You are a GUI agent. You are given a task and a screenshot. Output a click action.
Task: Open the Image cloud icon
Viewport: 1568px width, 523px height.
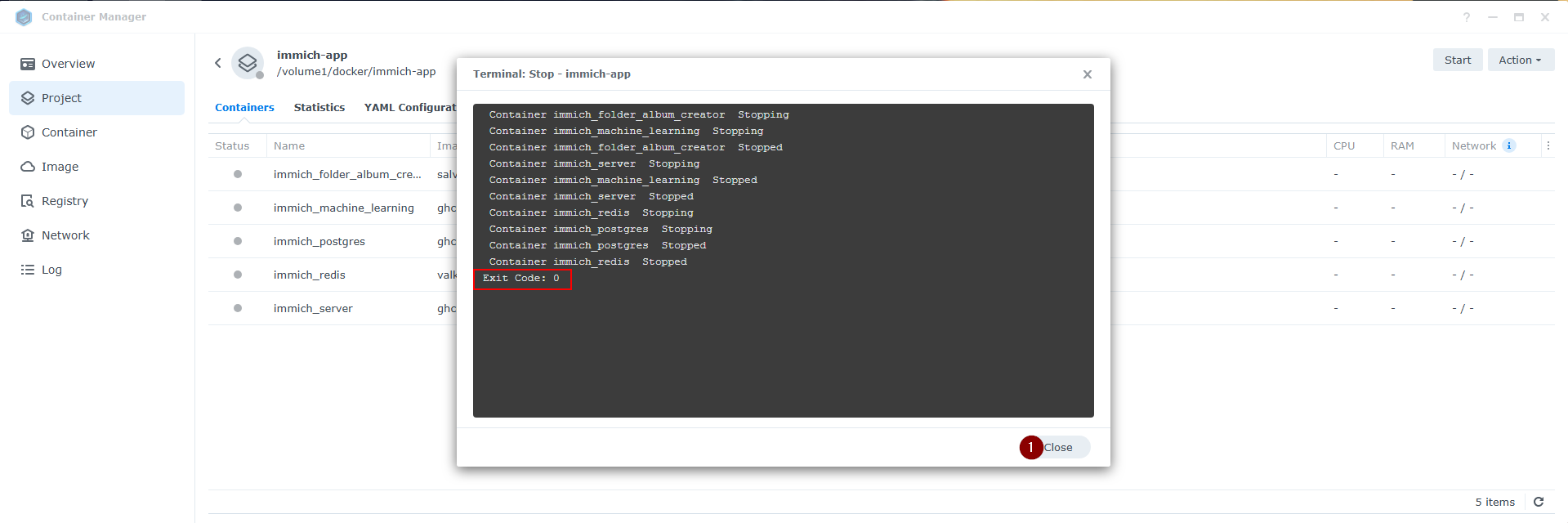pyautogui.click(x=28, y=167)
